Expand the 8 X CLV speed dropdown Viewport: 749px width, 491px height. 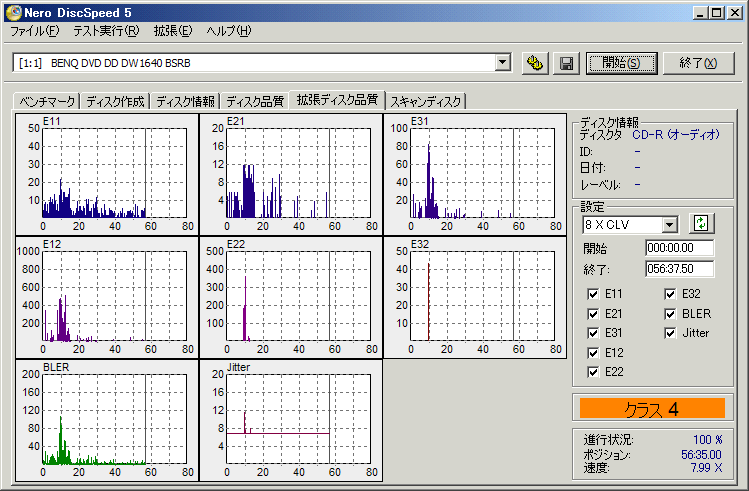(669, 225)
